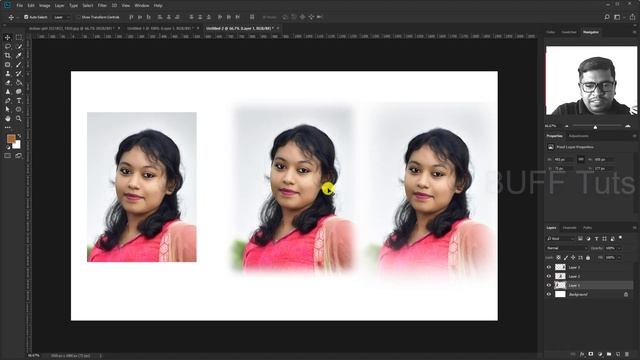This screenshot has width=640, height=360.
Task: Open the layer Kind filter dropdown
Action: (560, 238)
